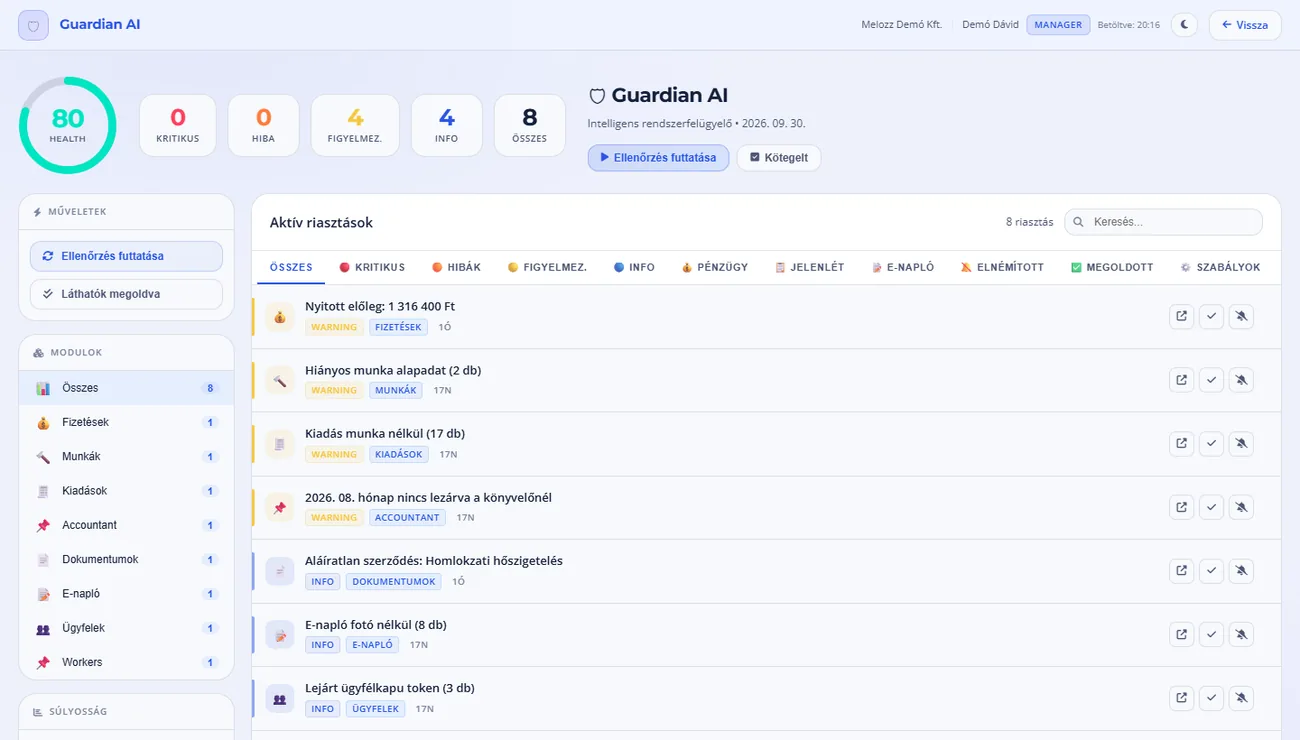The height and width of the screenshot is (740, 1300).
Task: Switch to the Kritikus tab
Action: click(x=372, y=267)
